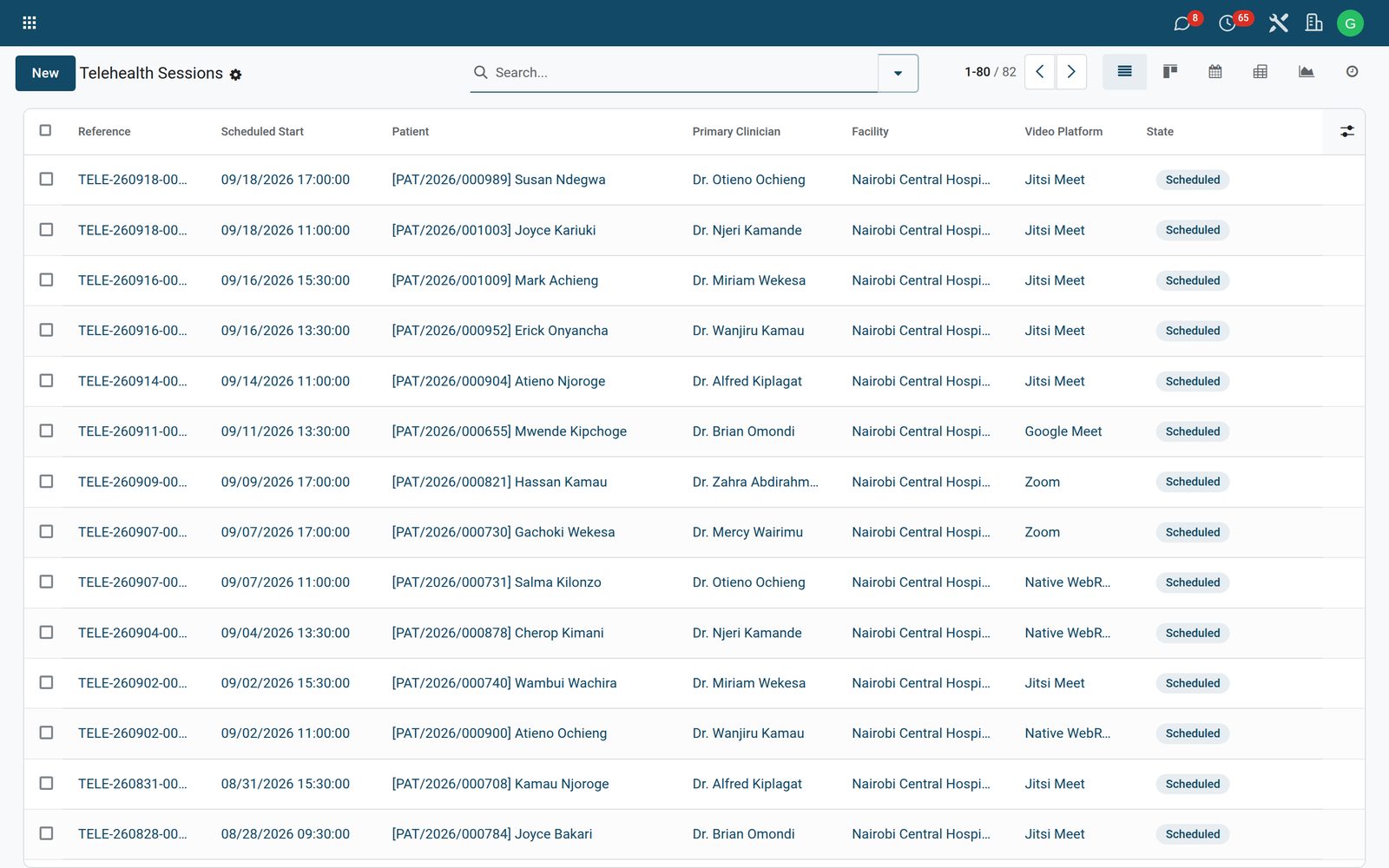
Task: Switch to pivot table view
Action: (x=1261, y=72)
